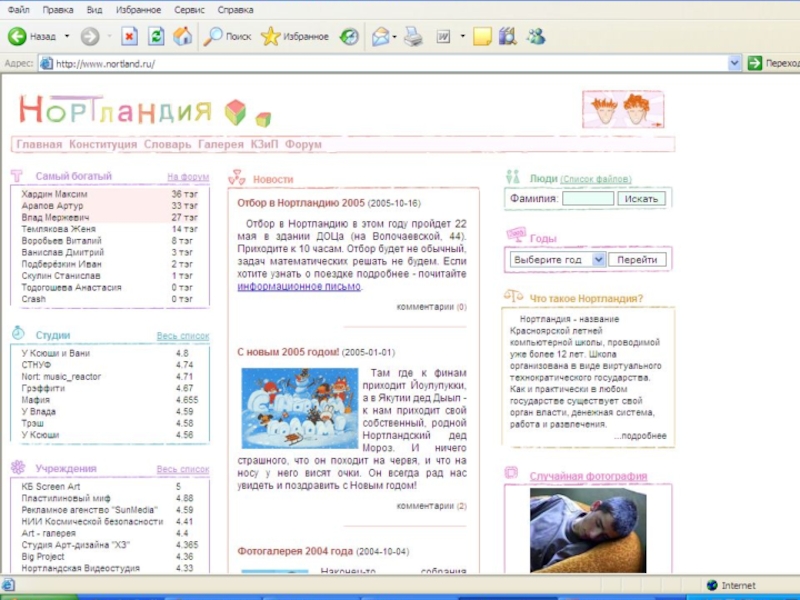The height and width of the screenshot is (600, 800).
Task: Click the Back (Назад) navigation arrow
Action: click(x=18, y=37)
